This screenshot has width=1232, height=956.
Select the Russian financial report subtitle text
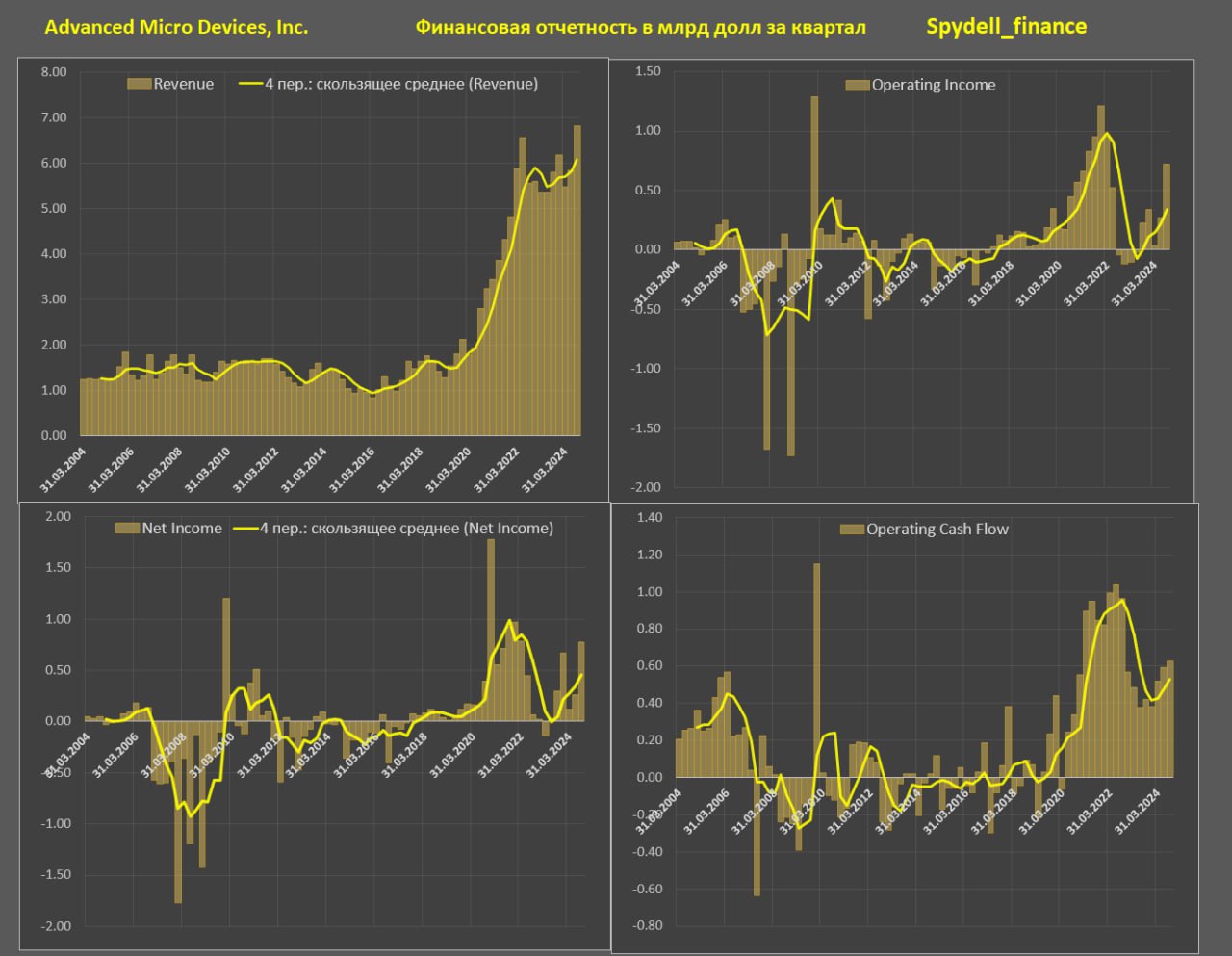click(640, 27)
